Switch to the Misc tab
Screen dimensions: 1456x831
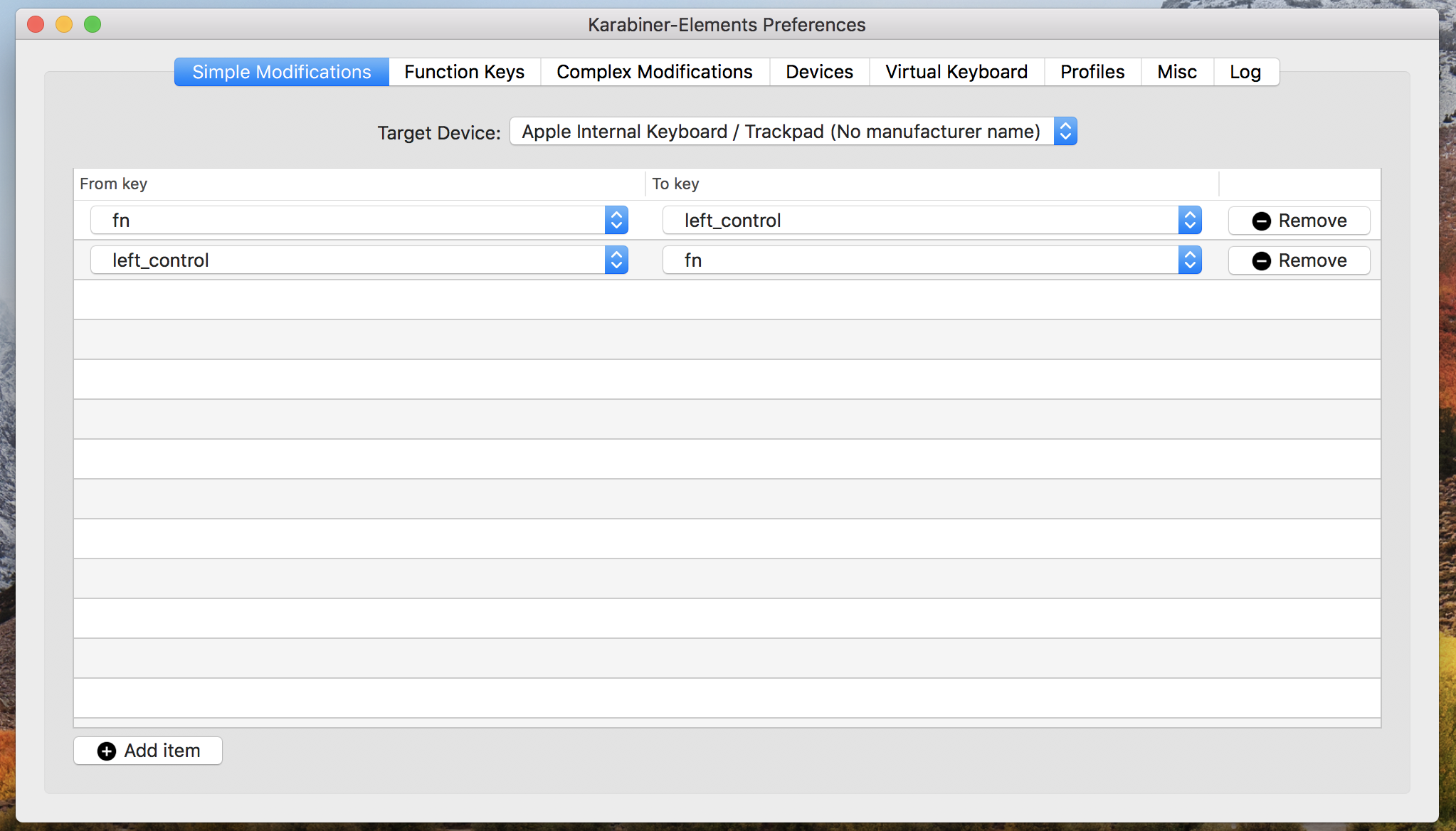coord(1177,72)
